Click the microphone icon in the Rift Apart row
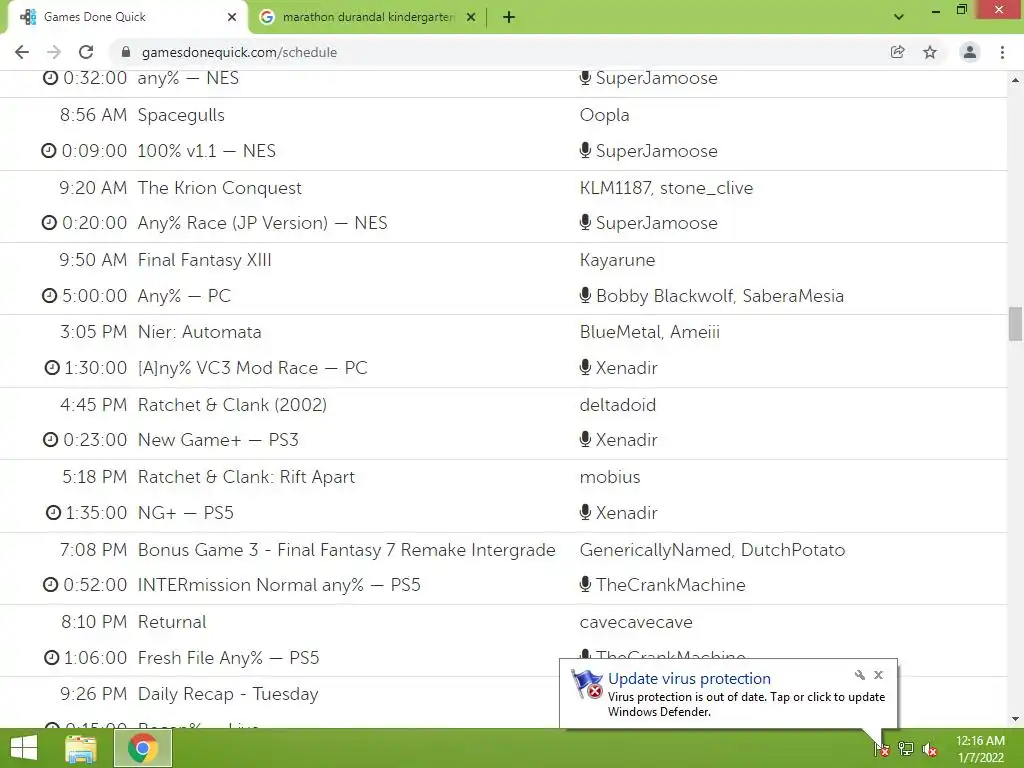This screenshot has height=768, width=1024. 585,513
